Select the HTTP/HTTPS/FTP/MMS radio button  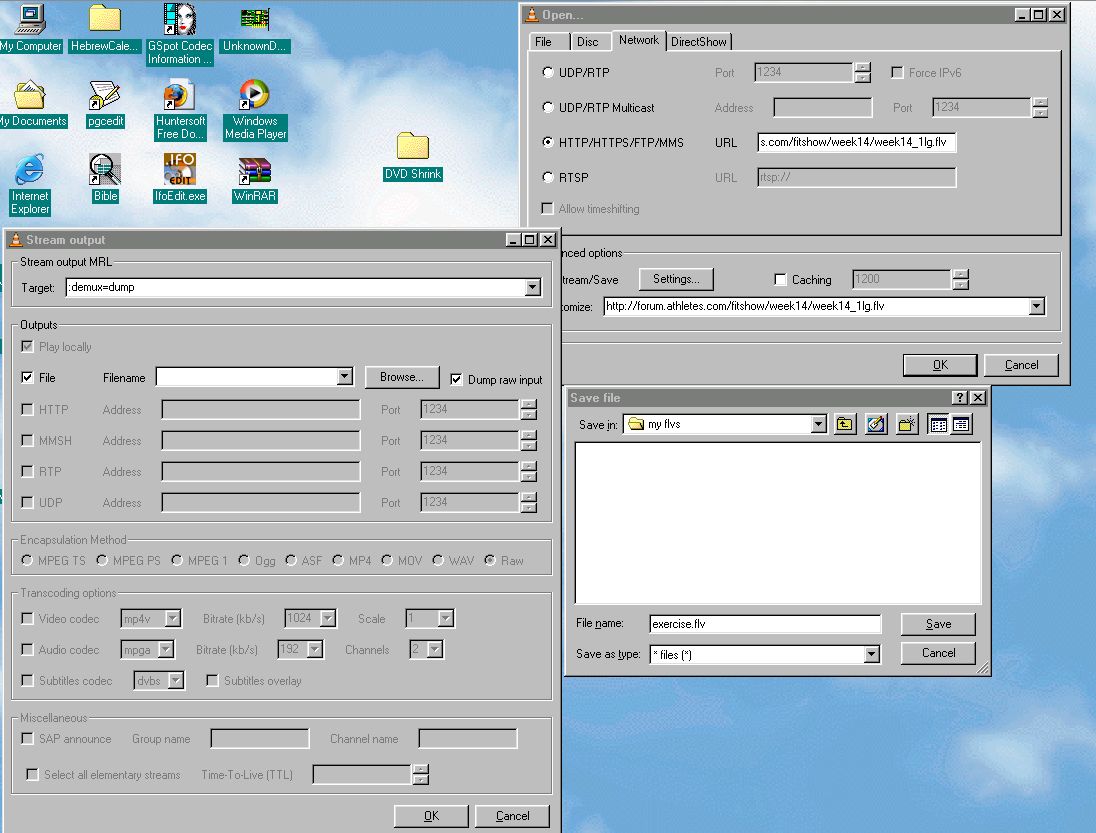pyautogui.click(x=548, y=142)
